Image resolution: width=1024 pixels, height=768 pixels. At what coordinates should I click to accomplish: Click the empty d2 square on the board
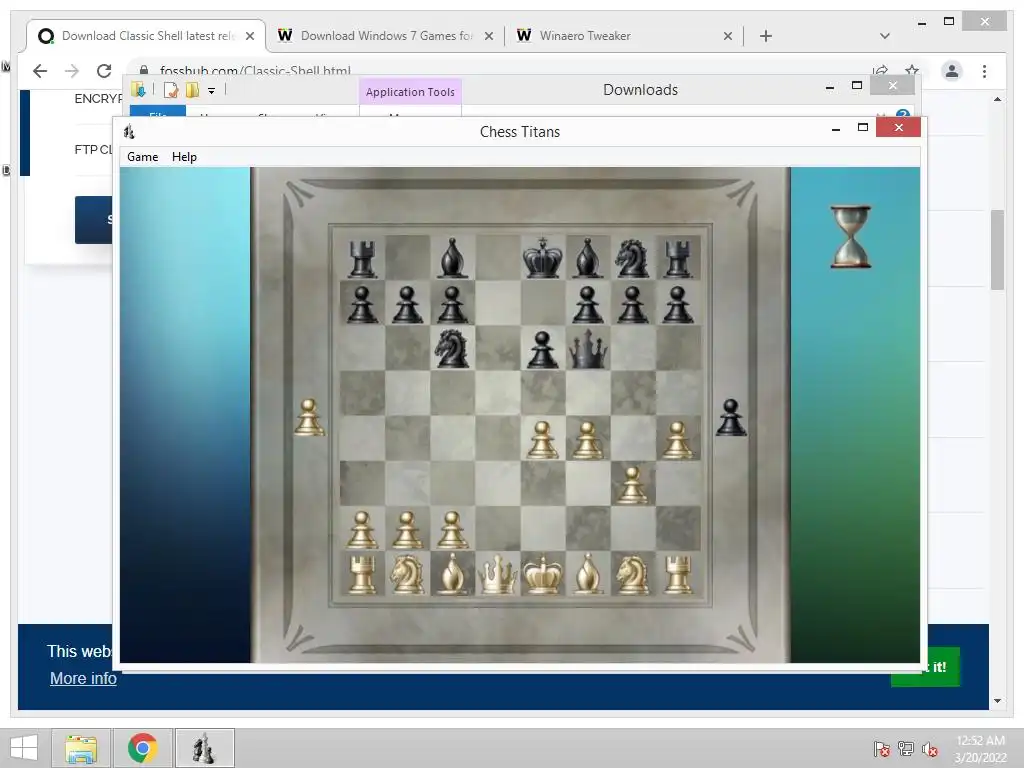tap(498, 528)
